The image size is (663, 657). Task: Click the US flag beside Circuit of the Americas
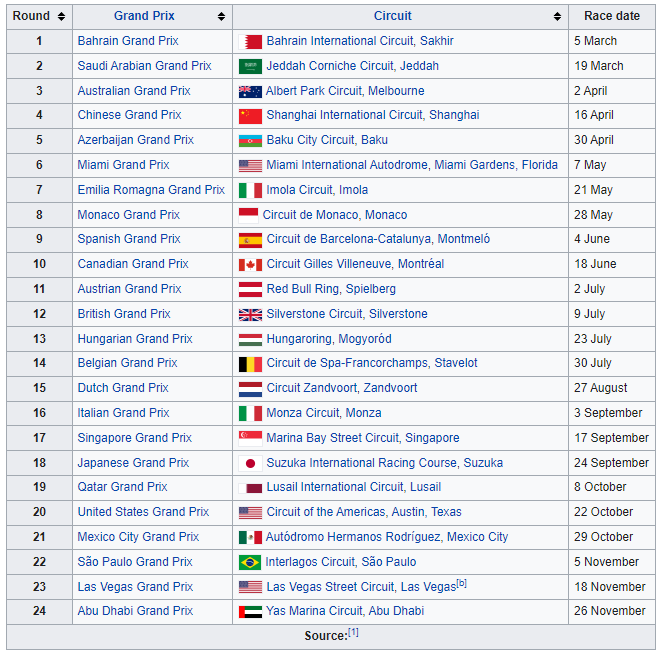(250, 513)
